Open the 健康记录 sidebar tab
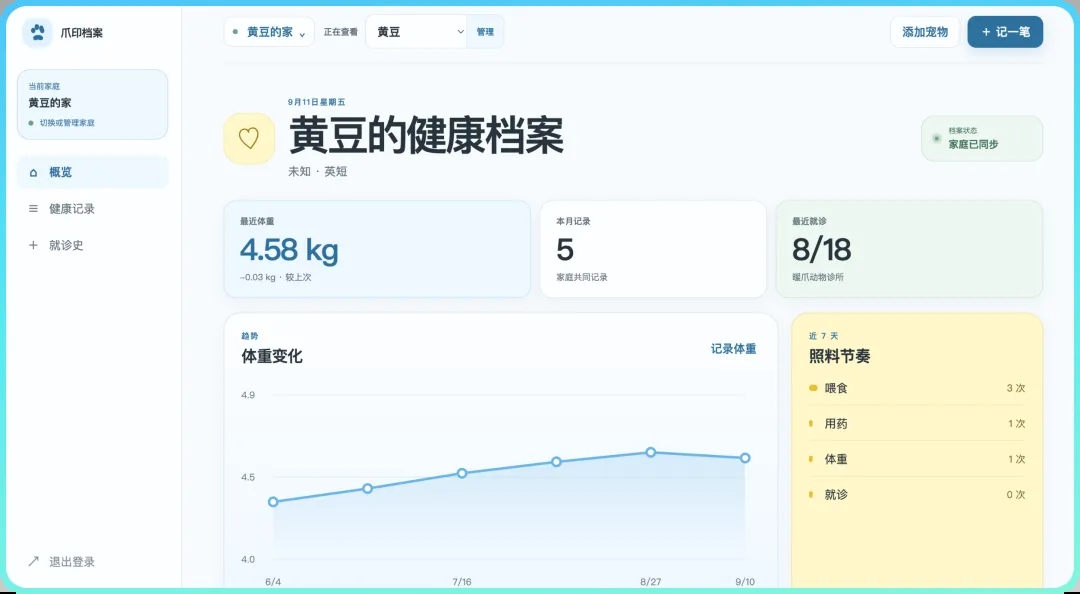 click(x=92, y=209)
